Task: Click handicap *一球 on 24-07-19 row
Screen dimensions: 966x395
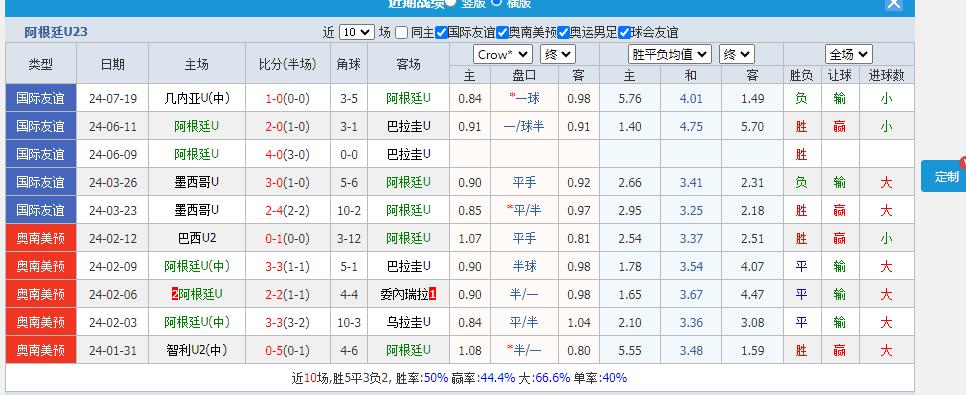Action: coord(524,98)
